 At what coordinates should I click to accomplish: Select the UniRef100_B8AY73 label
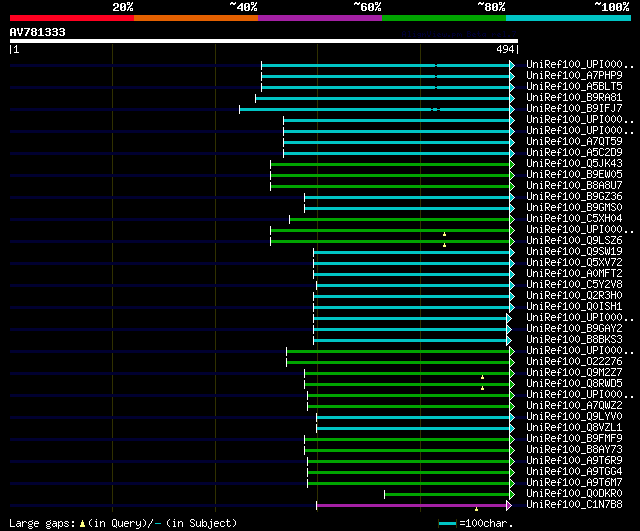(x=574, y=450)
